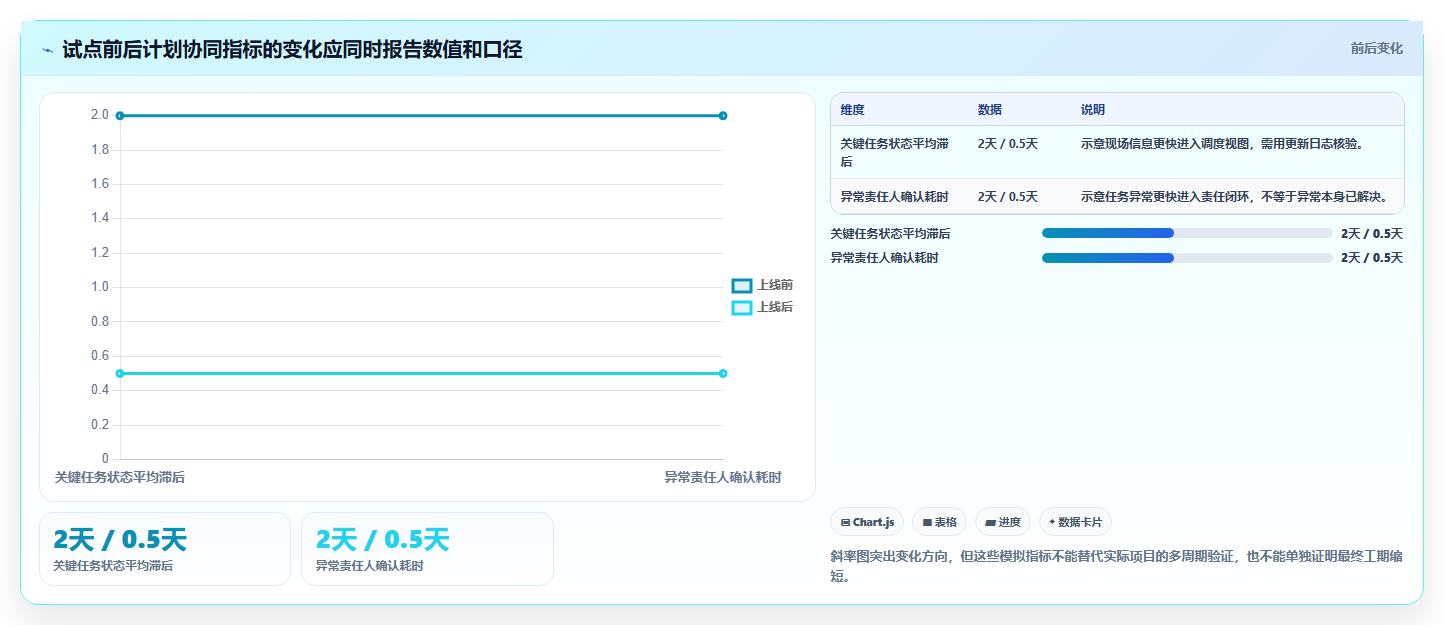Click the 维度 column header
1444x625 pixels.
point(853,110)
